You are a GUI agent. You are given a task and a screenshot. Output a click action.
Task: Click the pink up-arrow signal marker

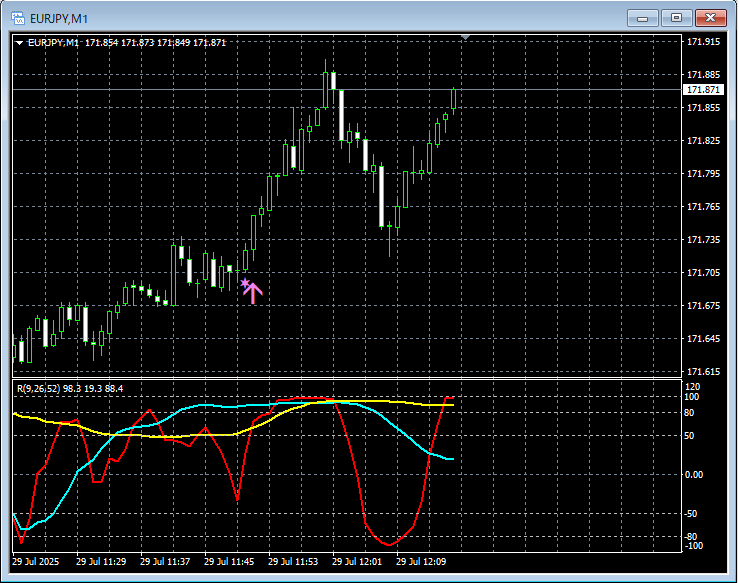click(x=252, y=291)
